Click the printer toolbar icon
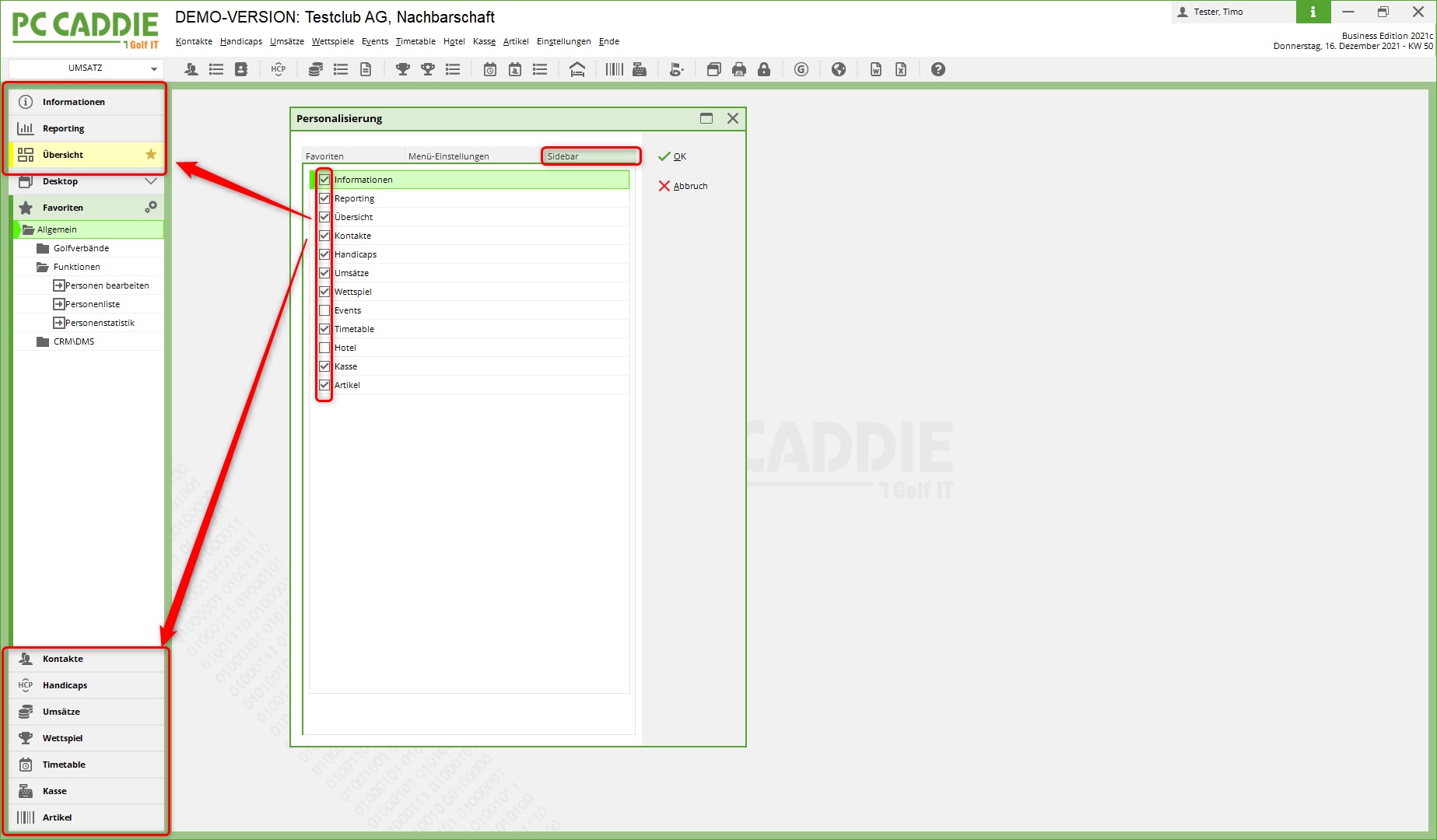 click(739, 69)
